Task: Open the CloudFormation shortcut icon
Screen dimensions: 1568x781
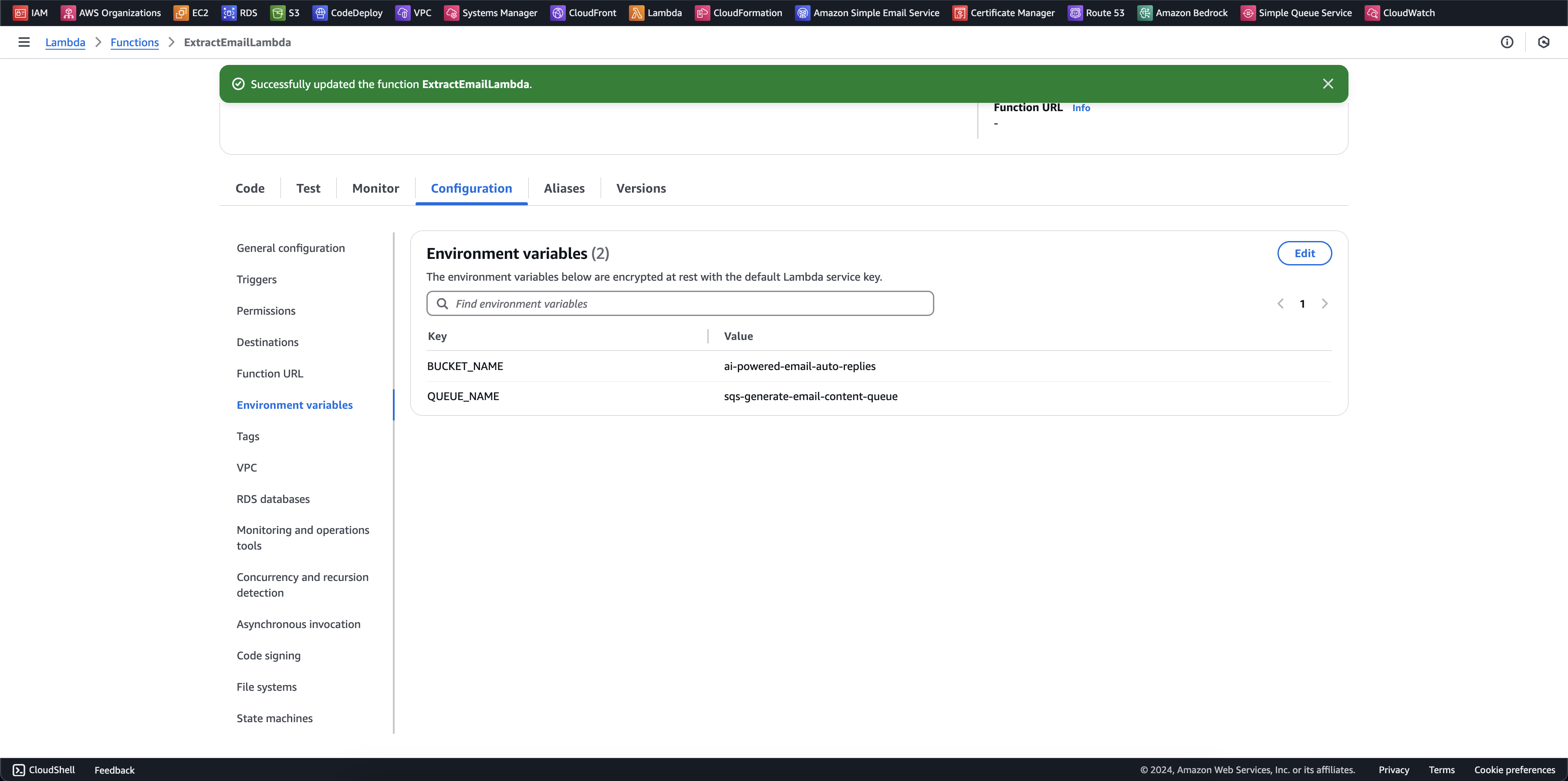Action: [x=703, y=13]
